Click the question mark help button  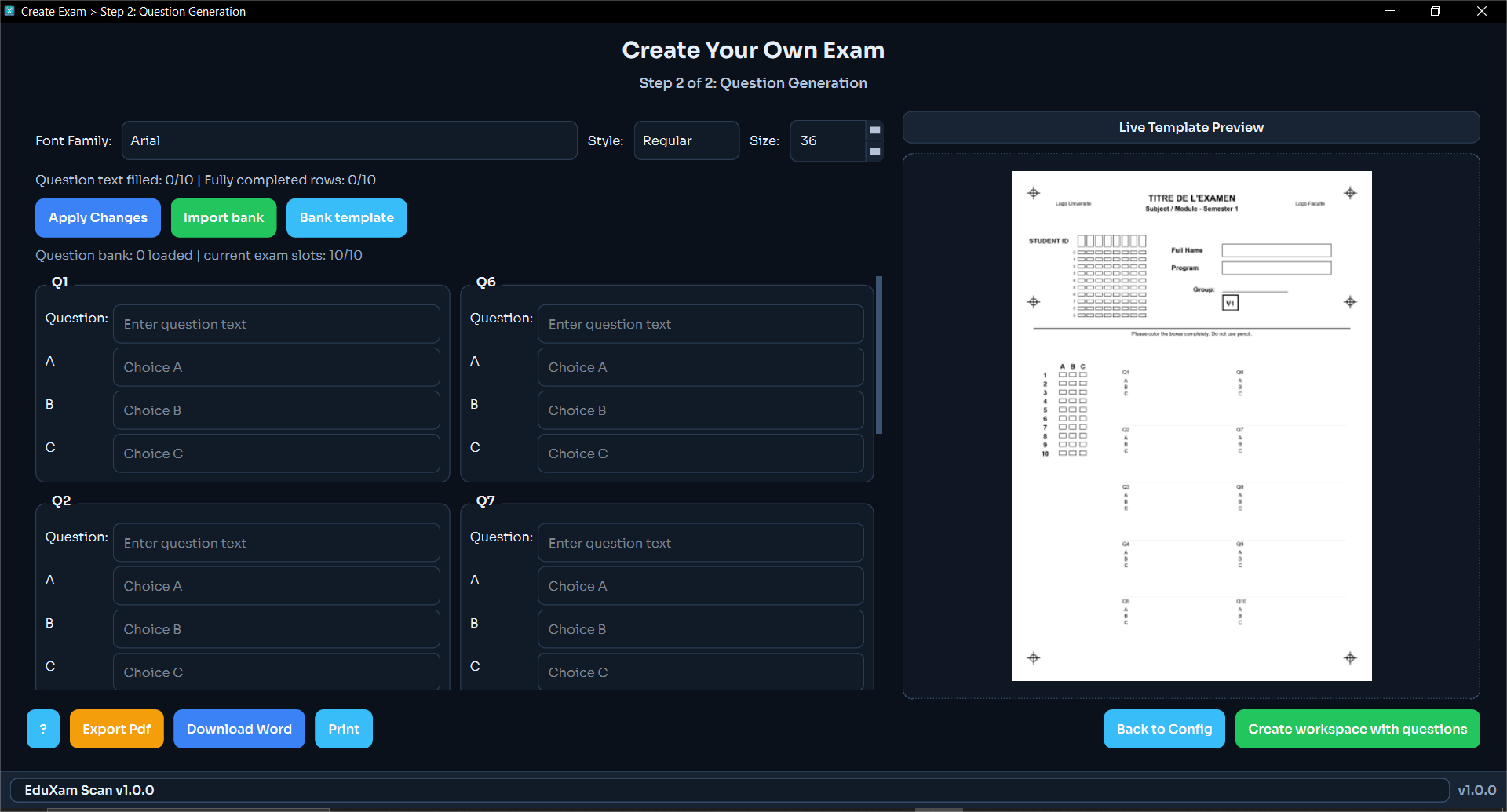pos(43,729)
